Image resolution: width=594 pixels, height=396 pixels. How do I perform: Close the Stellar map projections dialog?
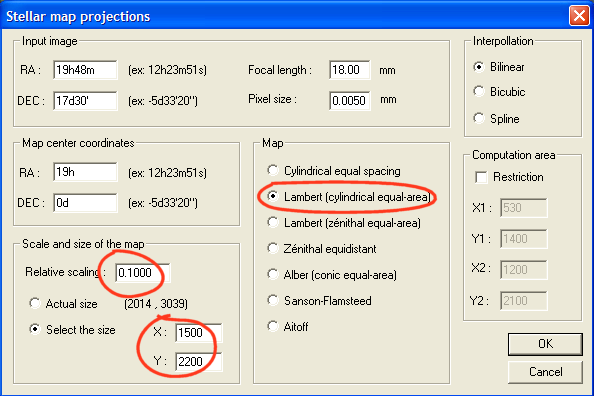click(x=579, y=16)
